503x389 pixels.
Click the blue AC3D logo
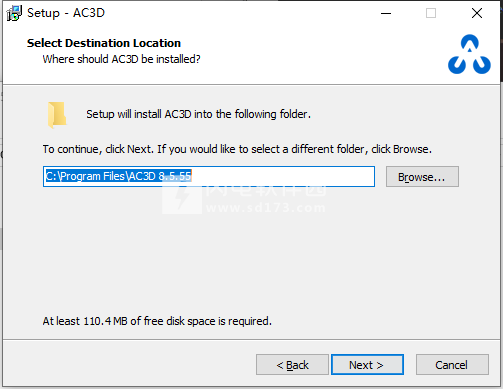pyautogui.click(x=469, y=54)
